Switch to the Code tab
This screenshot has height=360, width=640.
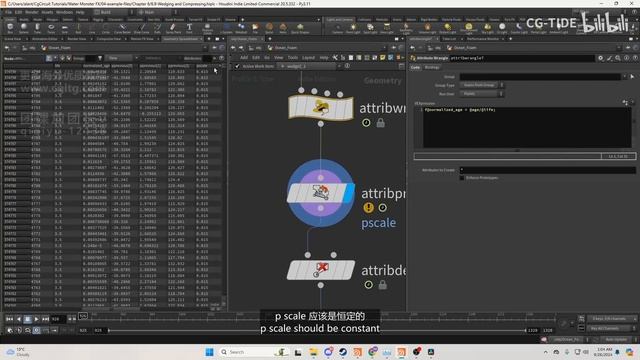pos(416,67)
